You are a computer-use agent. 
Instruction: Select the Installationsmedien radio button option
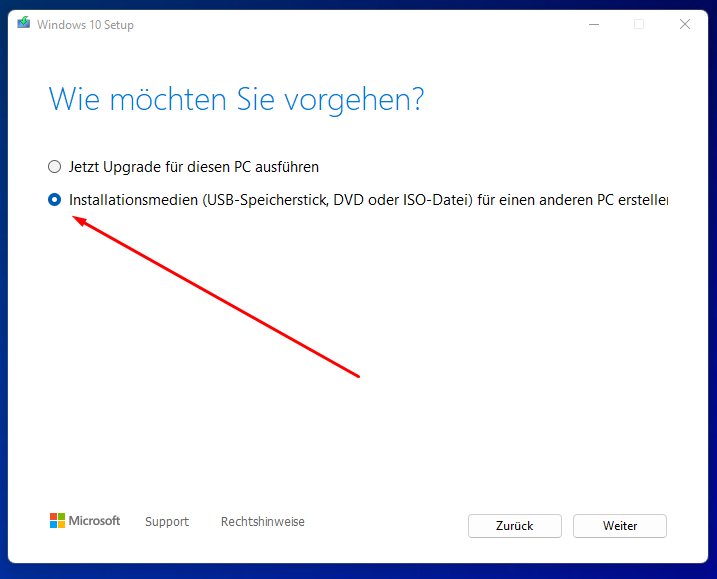[x=54, y=200]
